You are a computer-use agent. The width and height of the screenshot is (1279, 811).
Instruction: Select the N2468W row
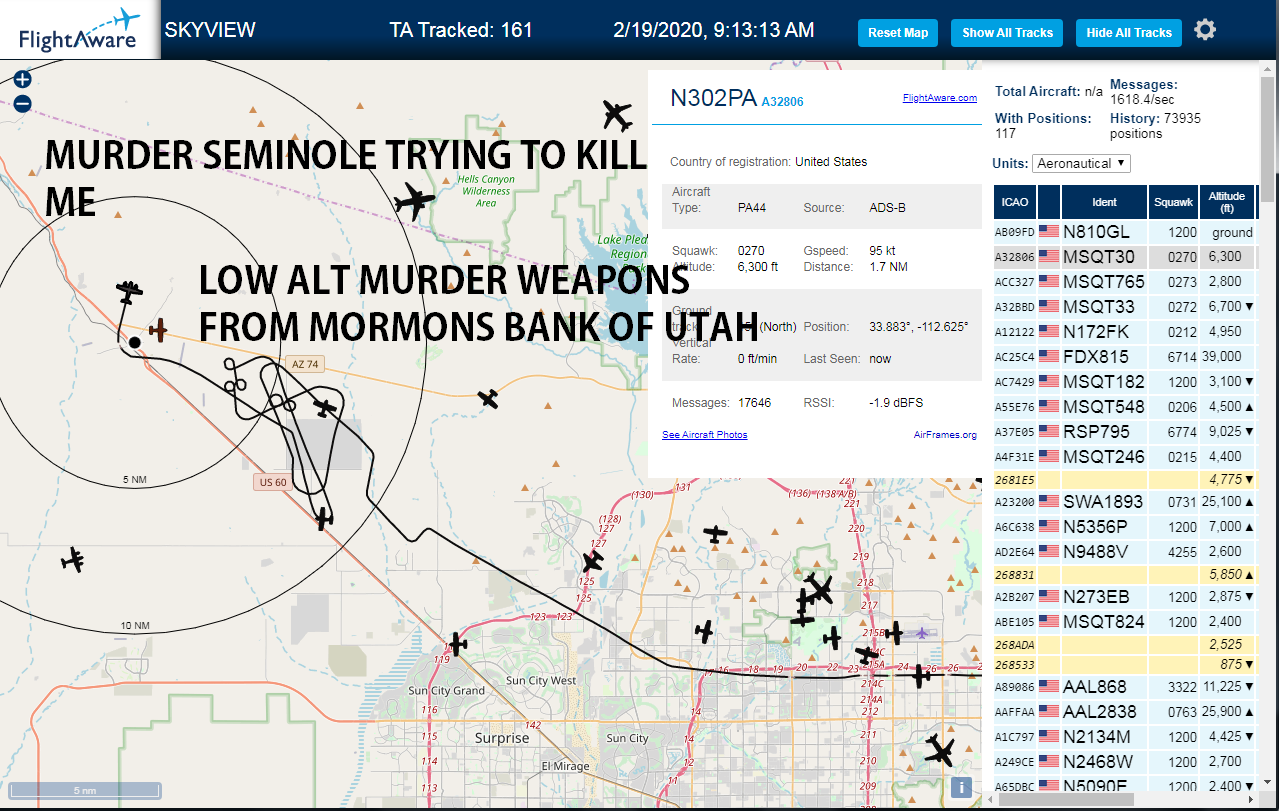(x=1124, y=762)
